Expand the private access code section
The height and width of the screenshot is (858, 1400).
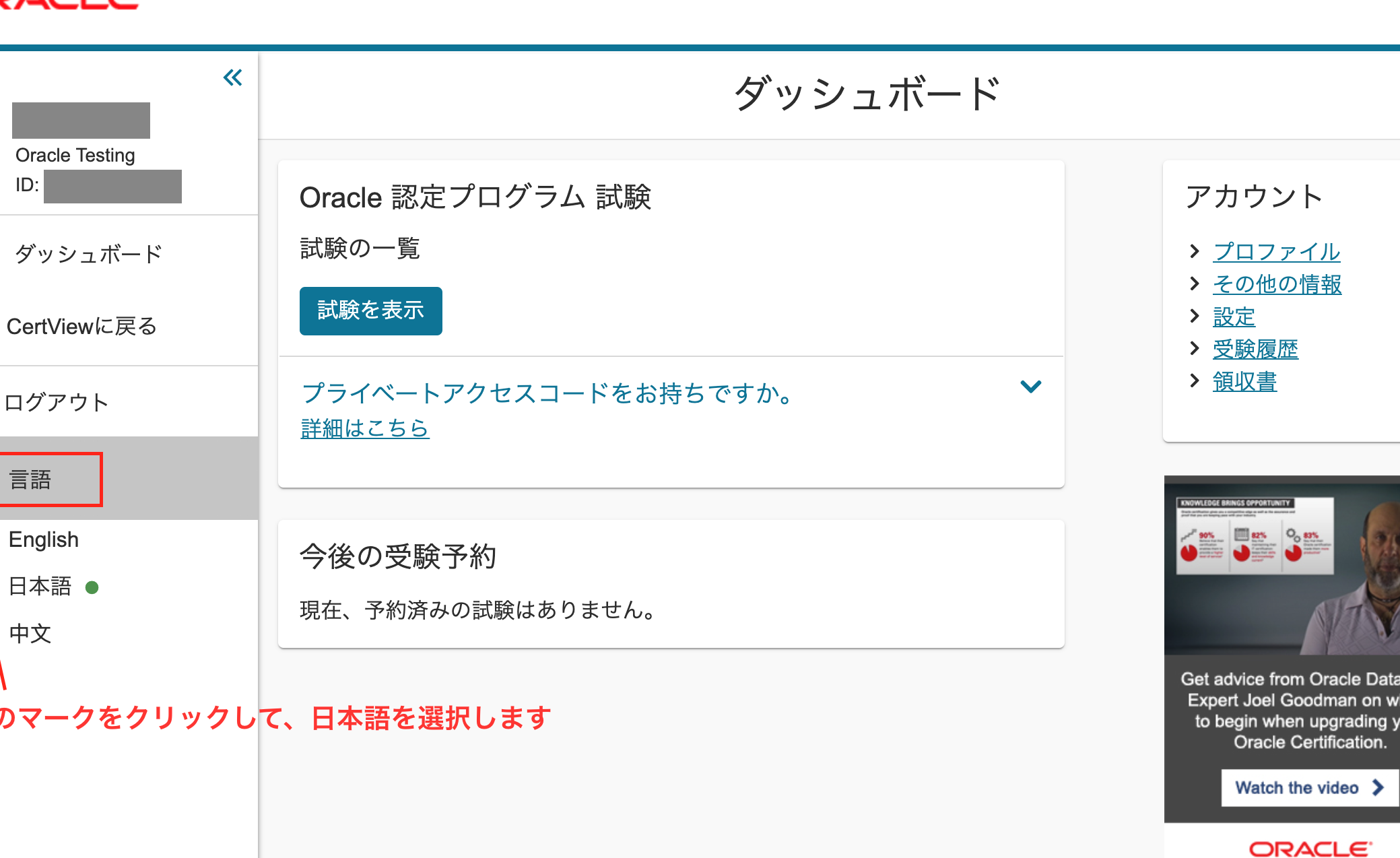pyautogui.click(x=1030, y=387)
